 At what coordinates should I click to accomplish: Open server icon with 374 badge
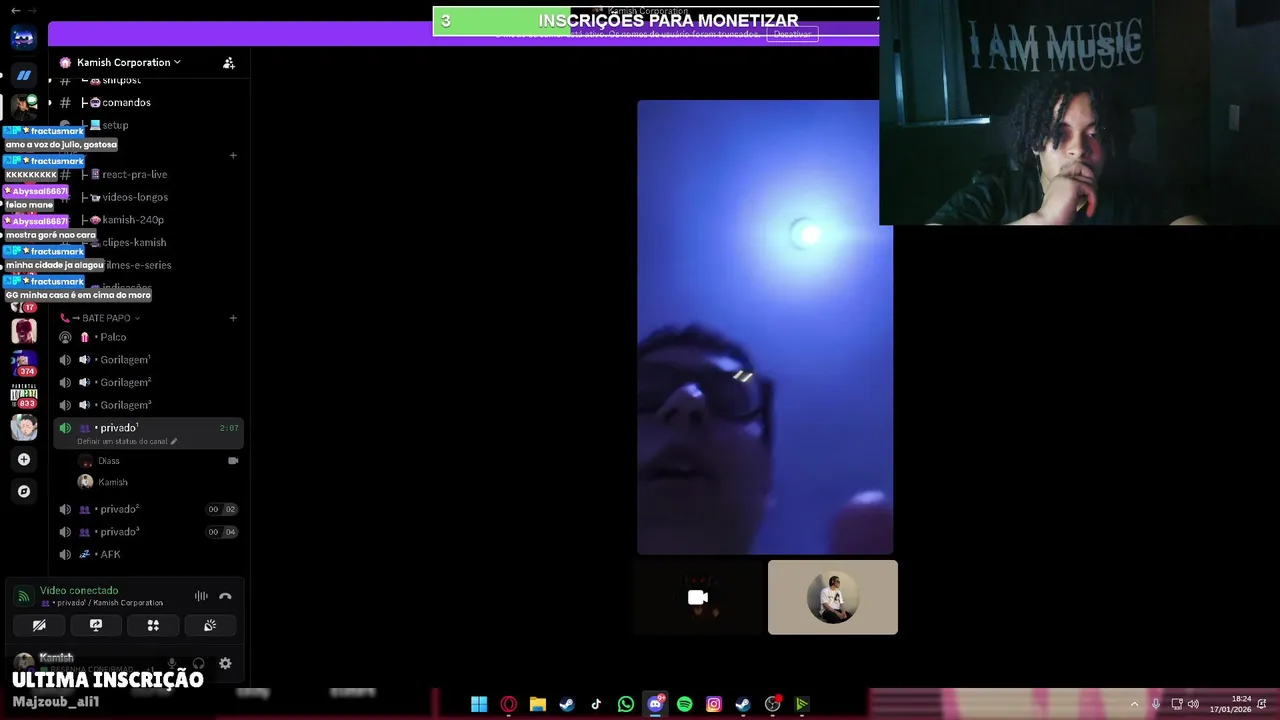[24, 362]
